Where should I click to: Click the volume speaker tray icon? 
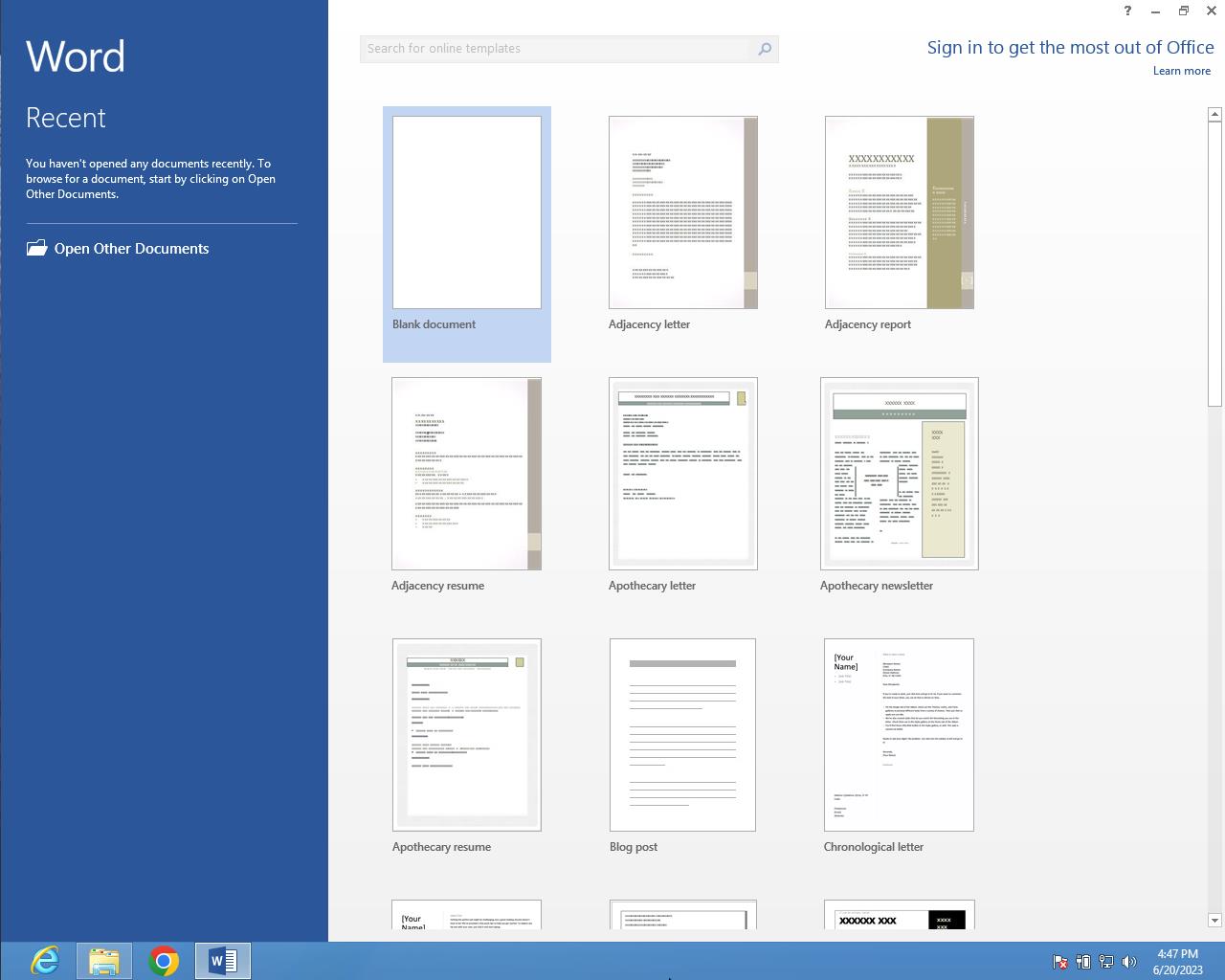tap(1129, 962)
